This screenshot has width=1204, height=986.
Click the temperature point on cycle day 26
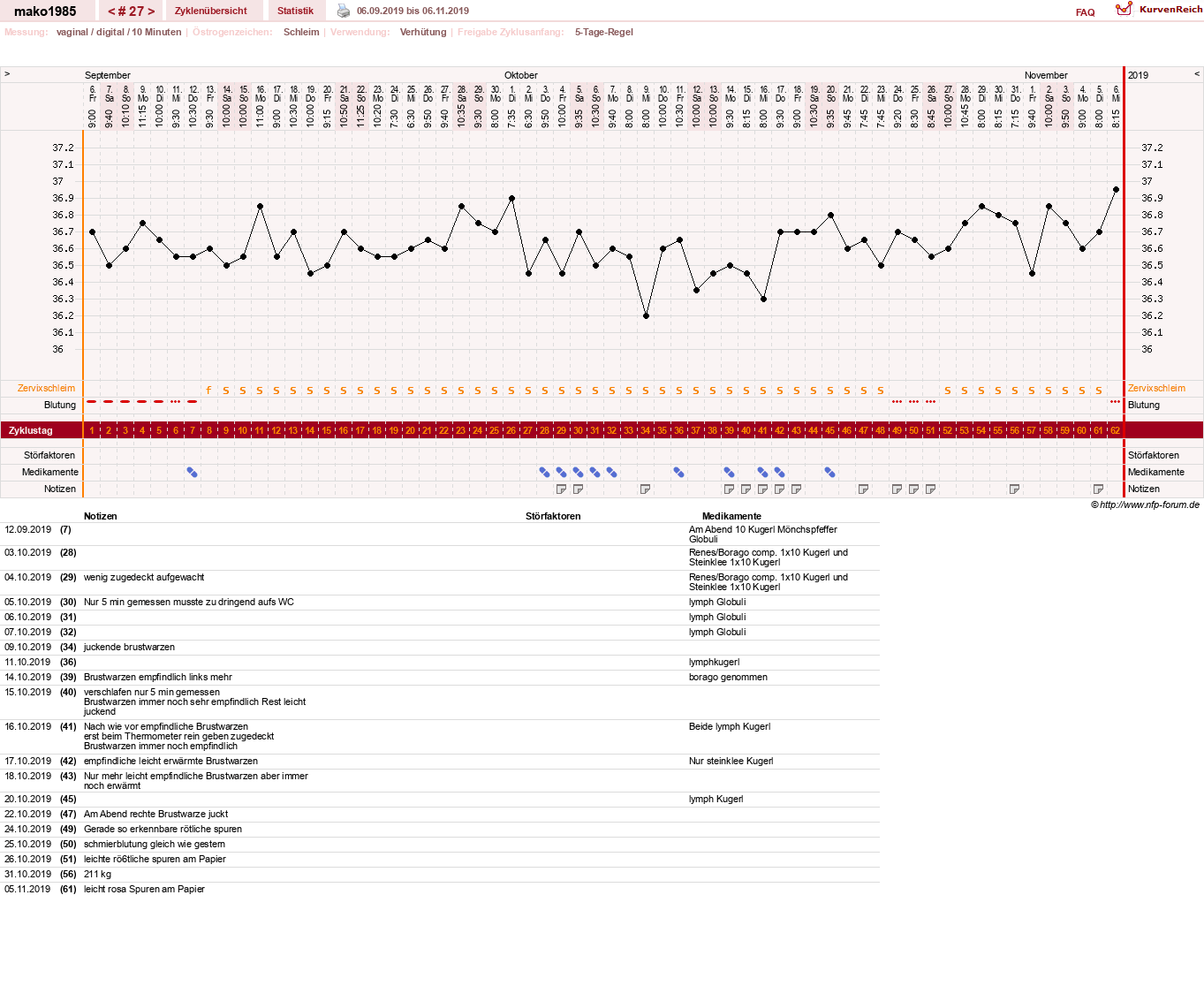[x=511, y=199]
